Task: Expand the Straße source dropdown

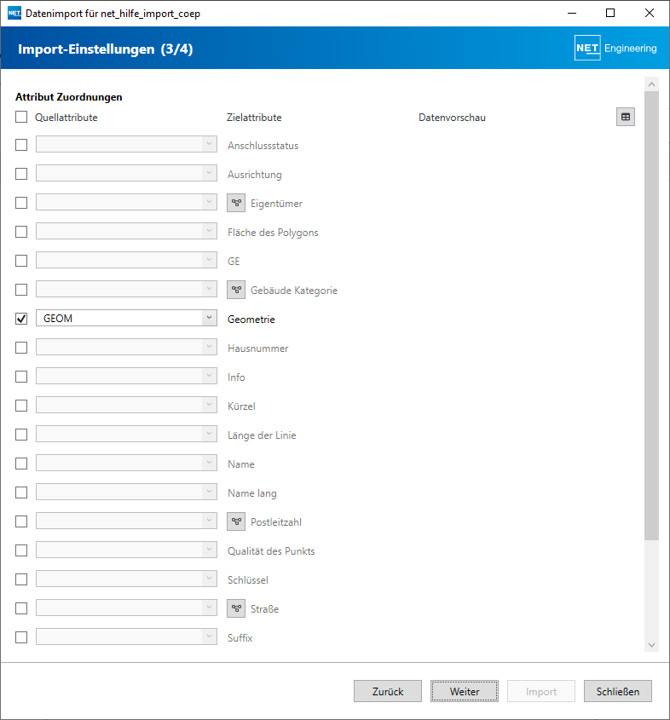Action: point(126,607)
